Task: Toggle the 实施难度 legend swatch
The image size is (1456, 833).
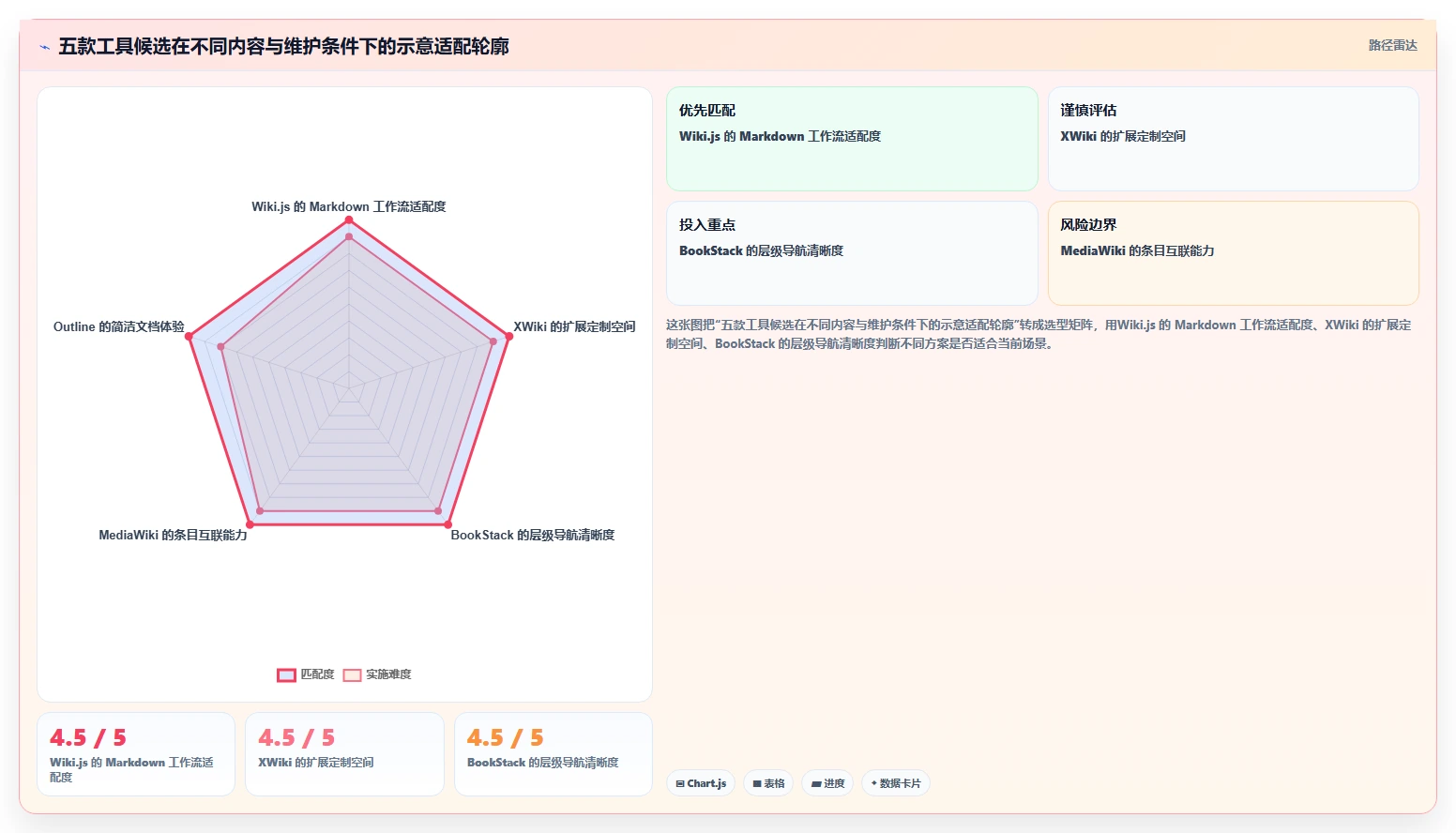Action: click(x=352, y=675)
